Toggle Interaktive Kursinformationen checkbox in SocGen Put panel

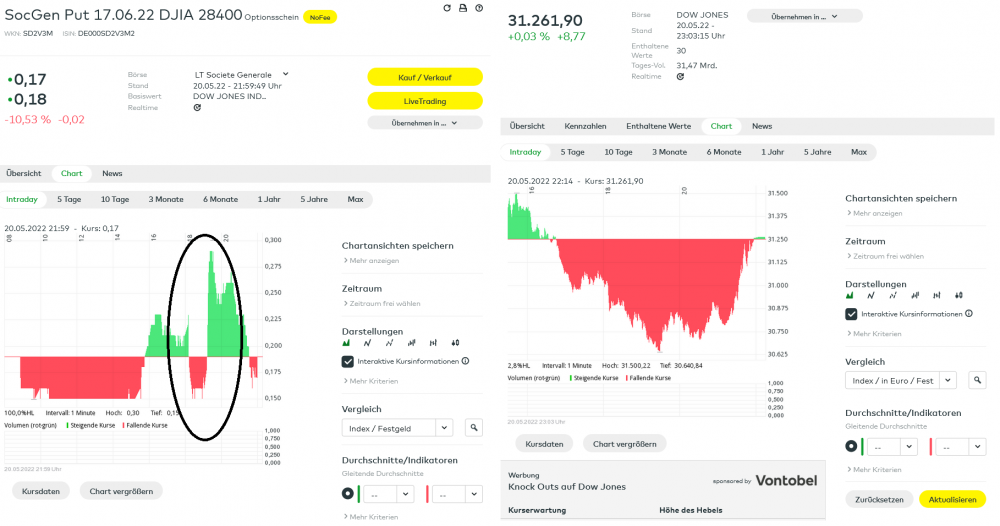(348, 362)
